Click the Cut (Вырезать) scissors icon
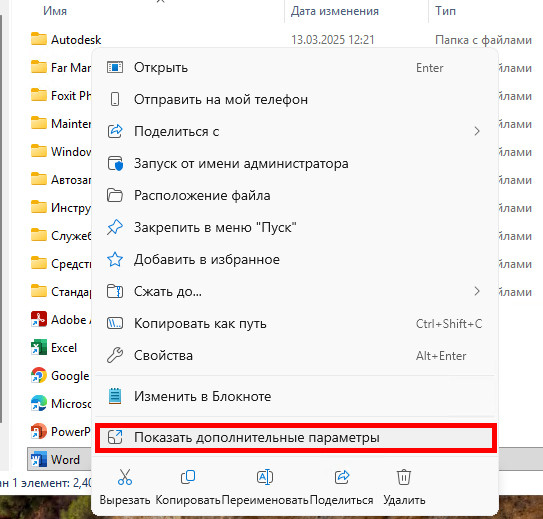The image size is (543, 519). tap(125, 477)
